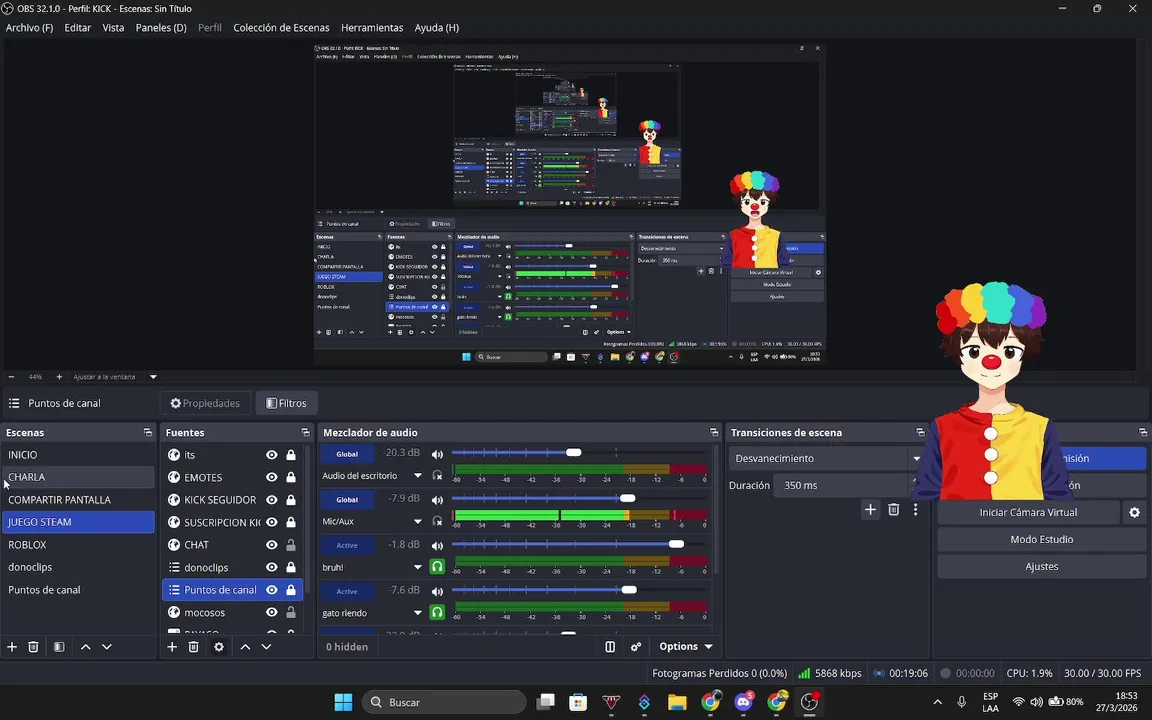
Task: Show hidden system tray icons chevron
Action: click(937, 702)
